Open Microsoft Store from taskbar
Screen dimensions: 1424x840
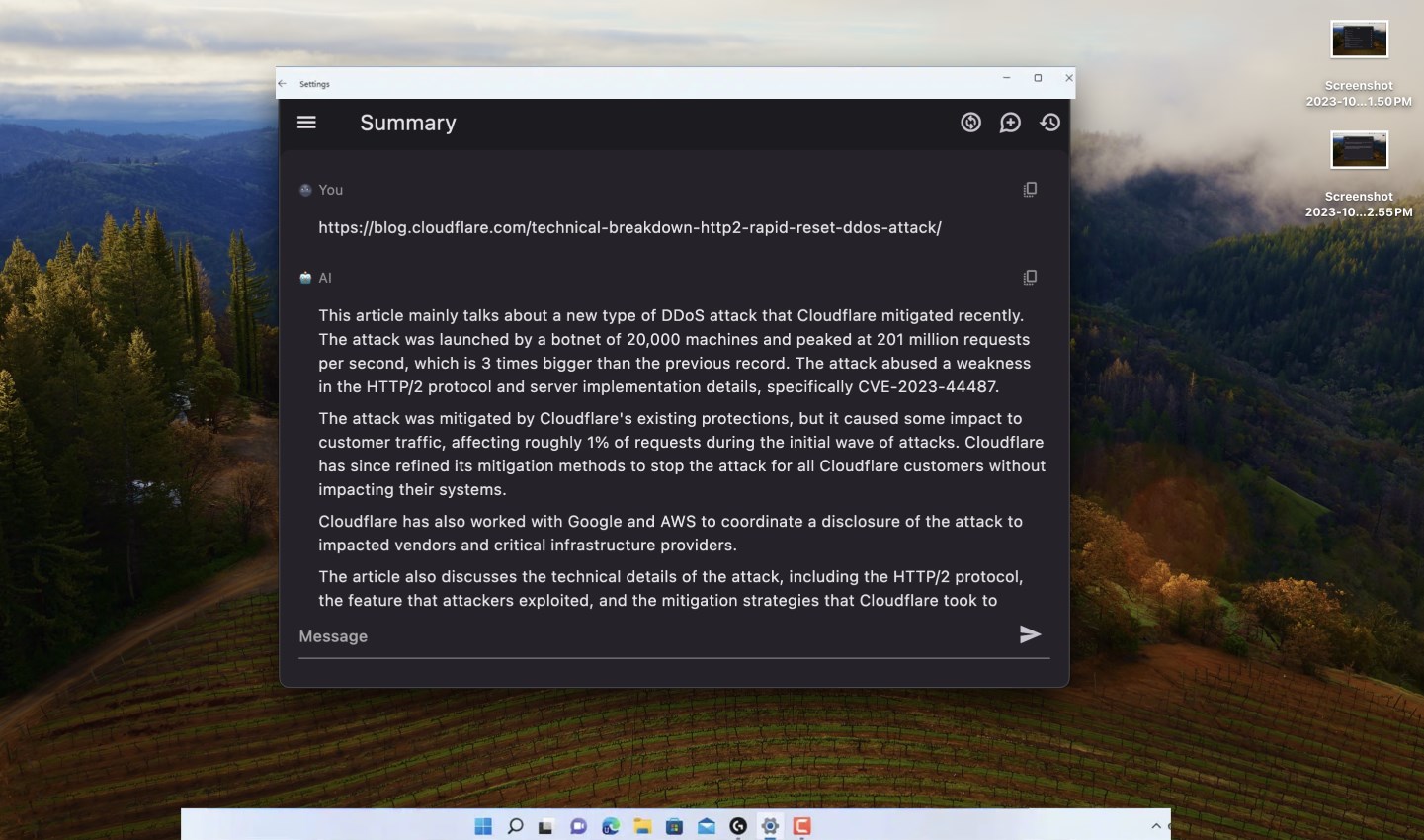tap(674, 826)
